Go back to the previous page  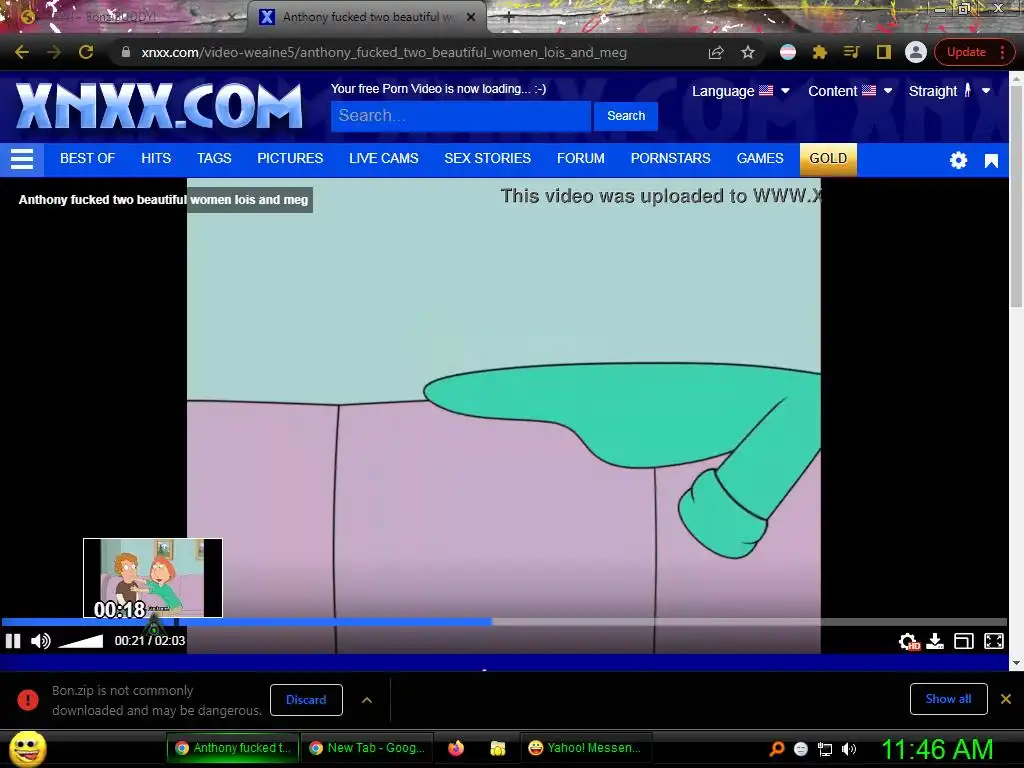(x=22, y=52)
